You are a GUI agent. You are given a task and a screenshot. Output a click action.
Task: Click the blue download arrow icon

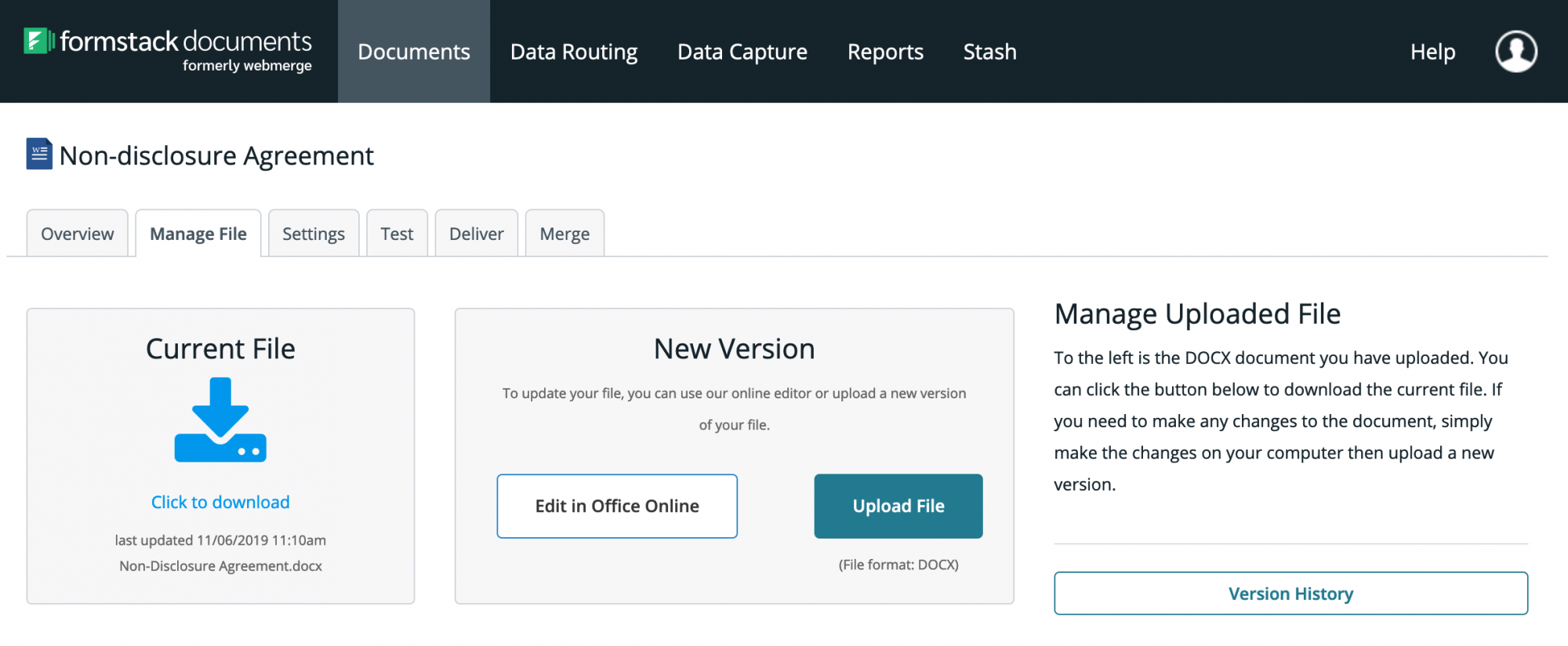click(220, 419)
